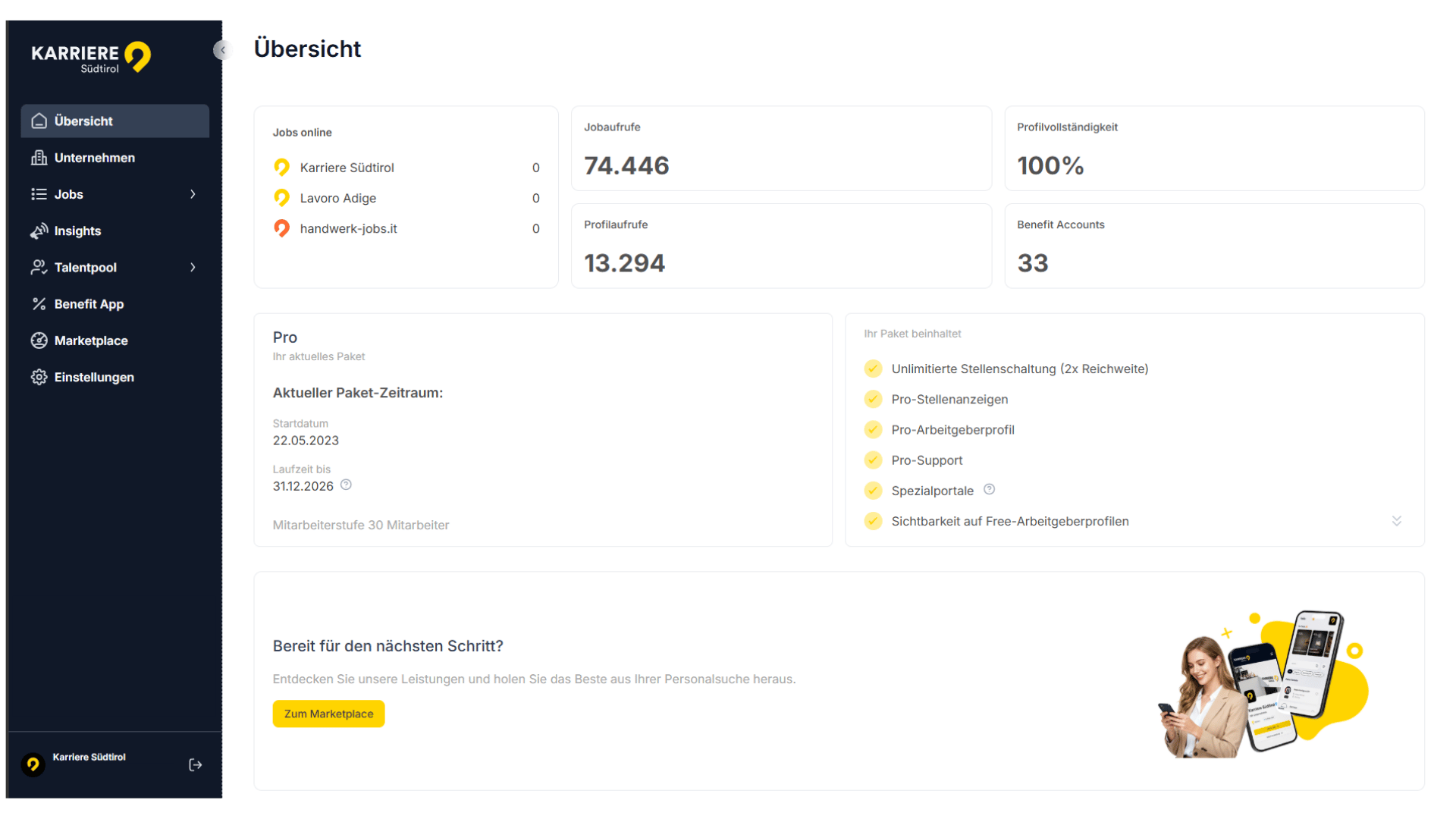Click the Lavoro Adige portal pin icon

coord(281,198)
